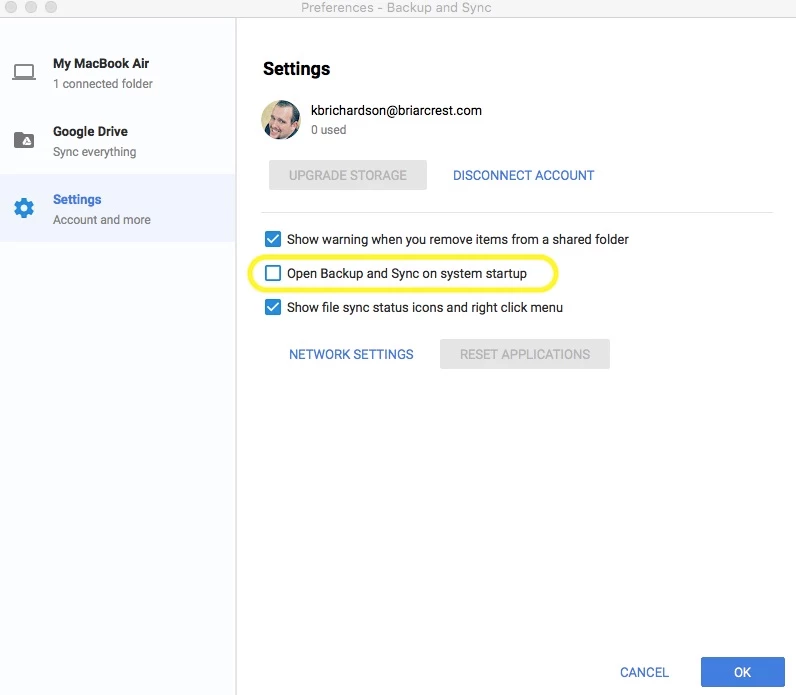This screenshot has width=796, height=695.
Task: Uncheck Show warning when removing shared items
Action: click(x=273, y=239)
